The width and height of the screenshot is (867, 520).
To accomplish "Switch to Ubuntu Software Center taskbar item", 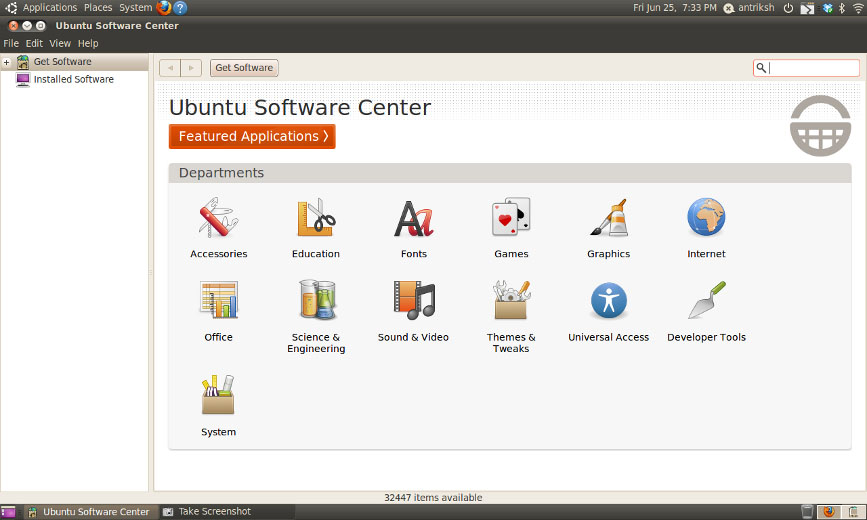I will tap(90, 512).
